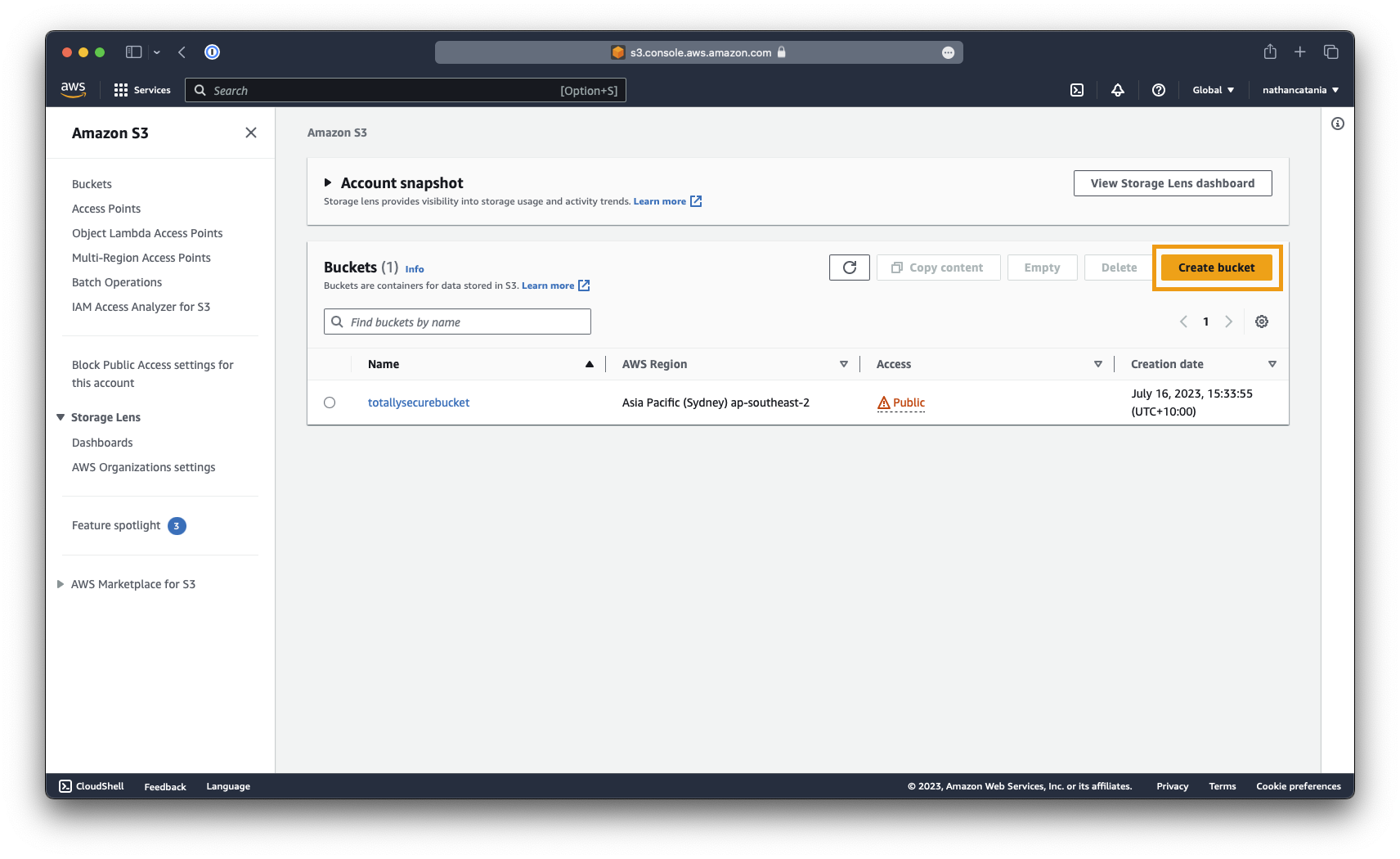Refresh the buckets list

pyautogui.click(x=850, y=268)
